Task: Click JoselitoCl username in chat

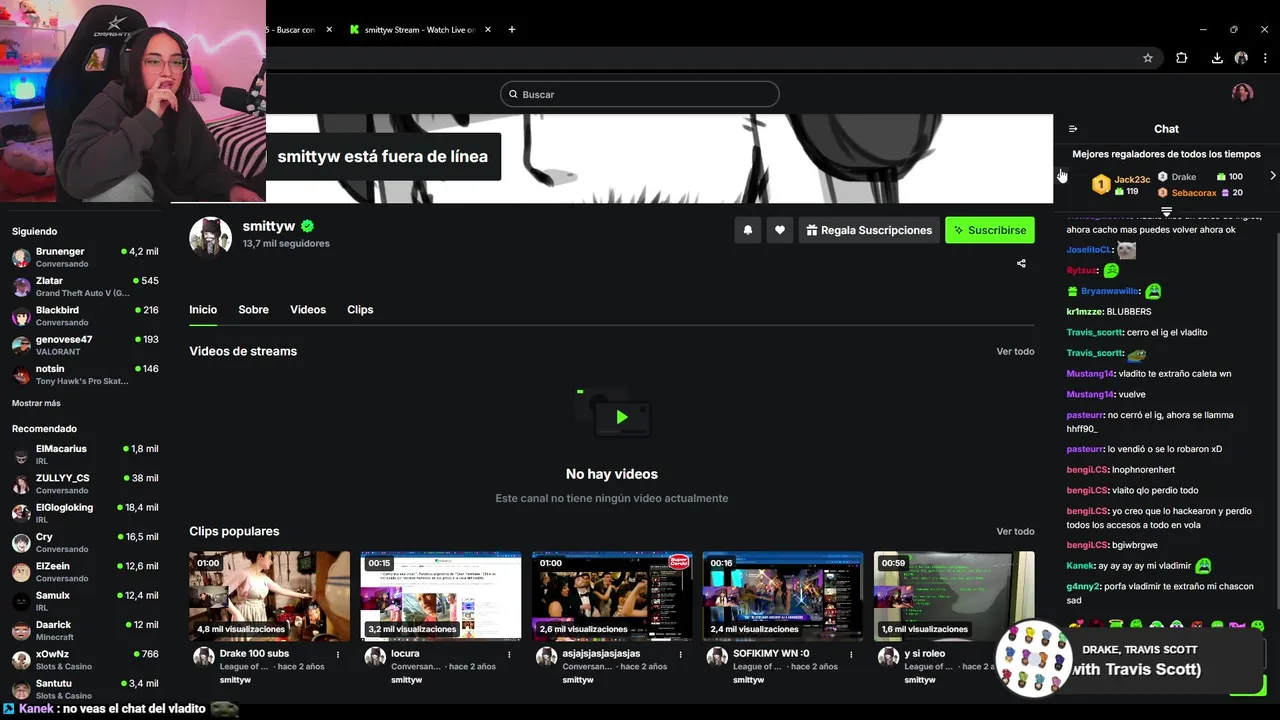Action: coord(1089,250)
